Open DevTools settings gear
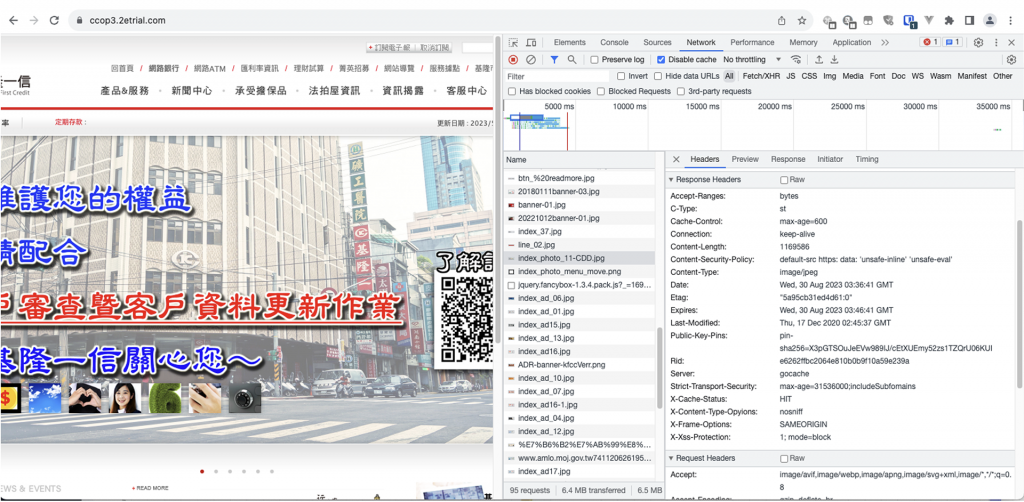Viewport: 1024px width, 502px height. pos(978,42)
